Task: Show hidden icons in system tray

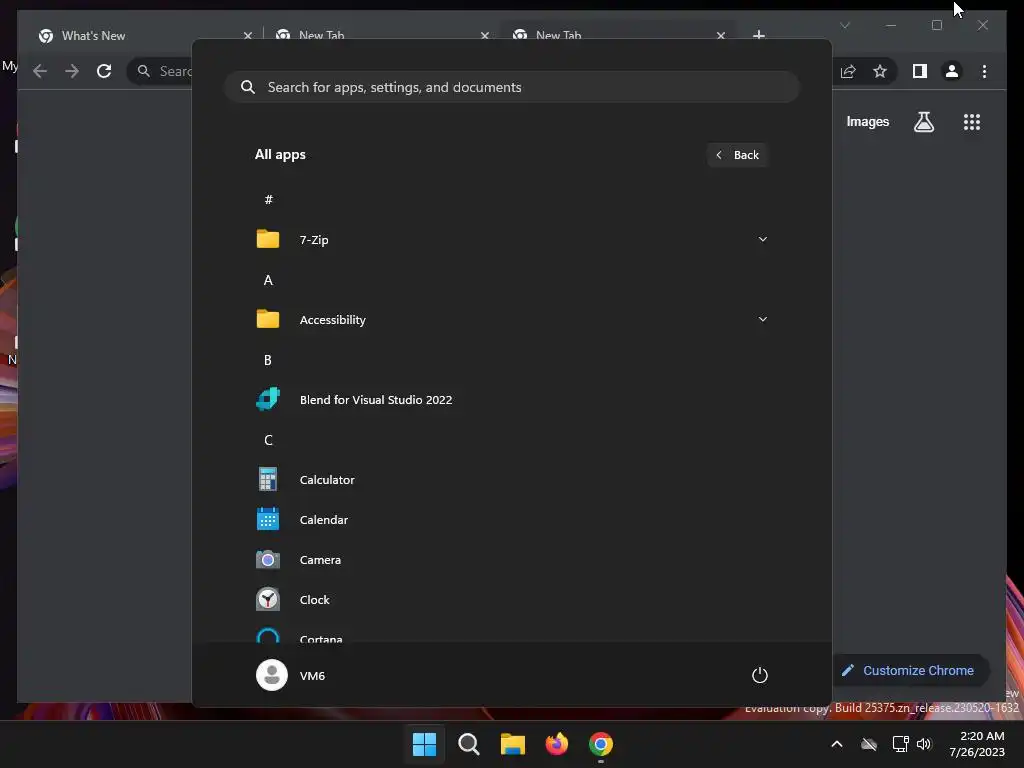Action: click(x=837, y=744)
